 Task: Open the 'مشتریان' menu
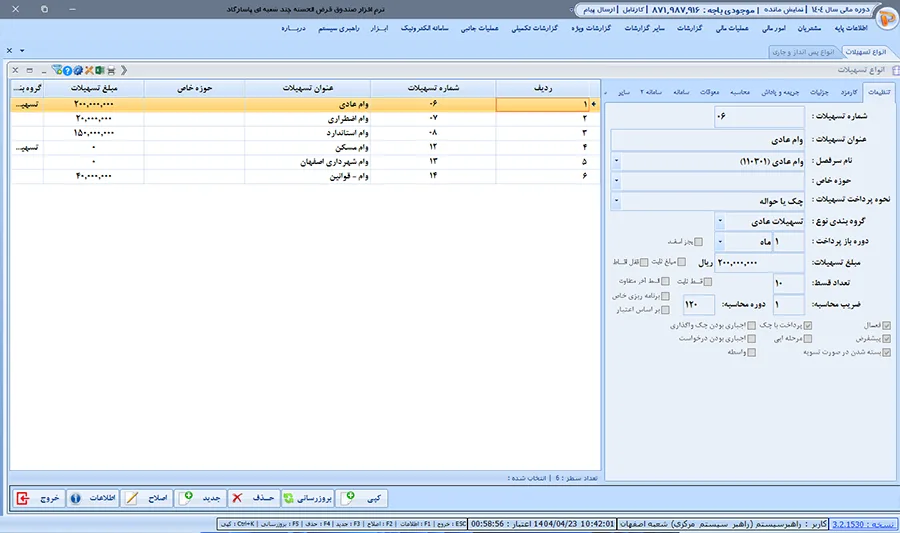coord(809,28)
